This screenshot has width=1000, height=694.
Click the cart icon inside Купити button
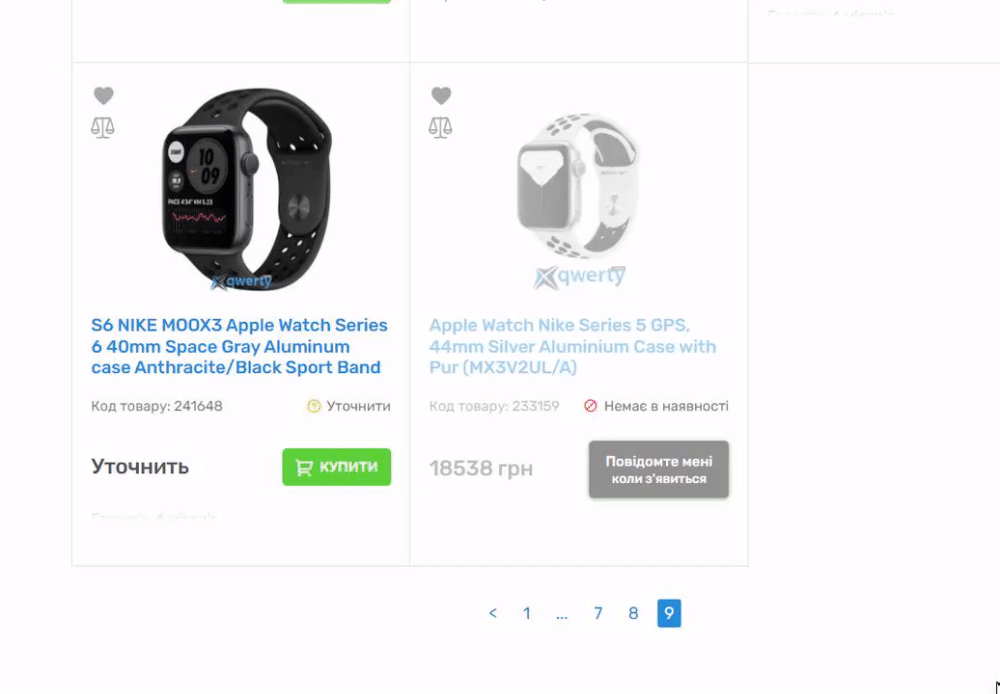click(304, 468)
